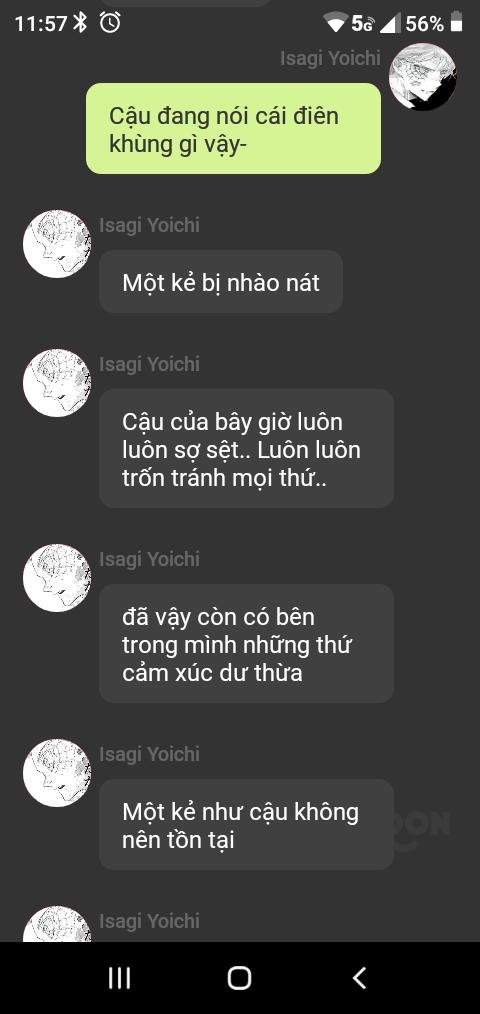
Task: Tap the right-side avatar beside green message
Action: pyautogui.click(x=422, y=76)
